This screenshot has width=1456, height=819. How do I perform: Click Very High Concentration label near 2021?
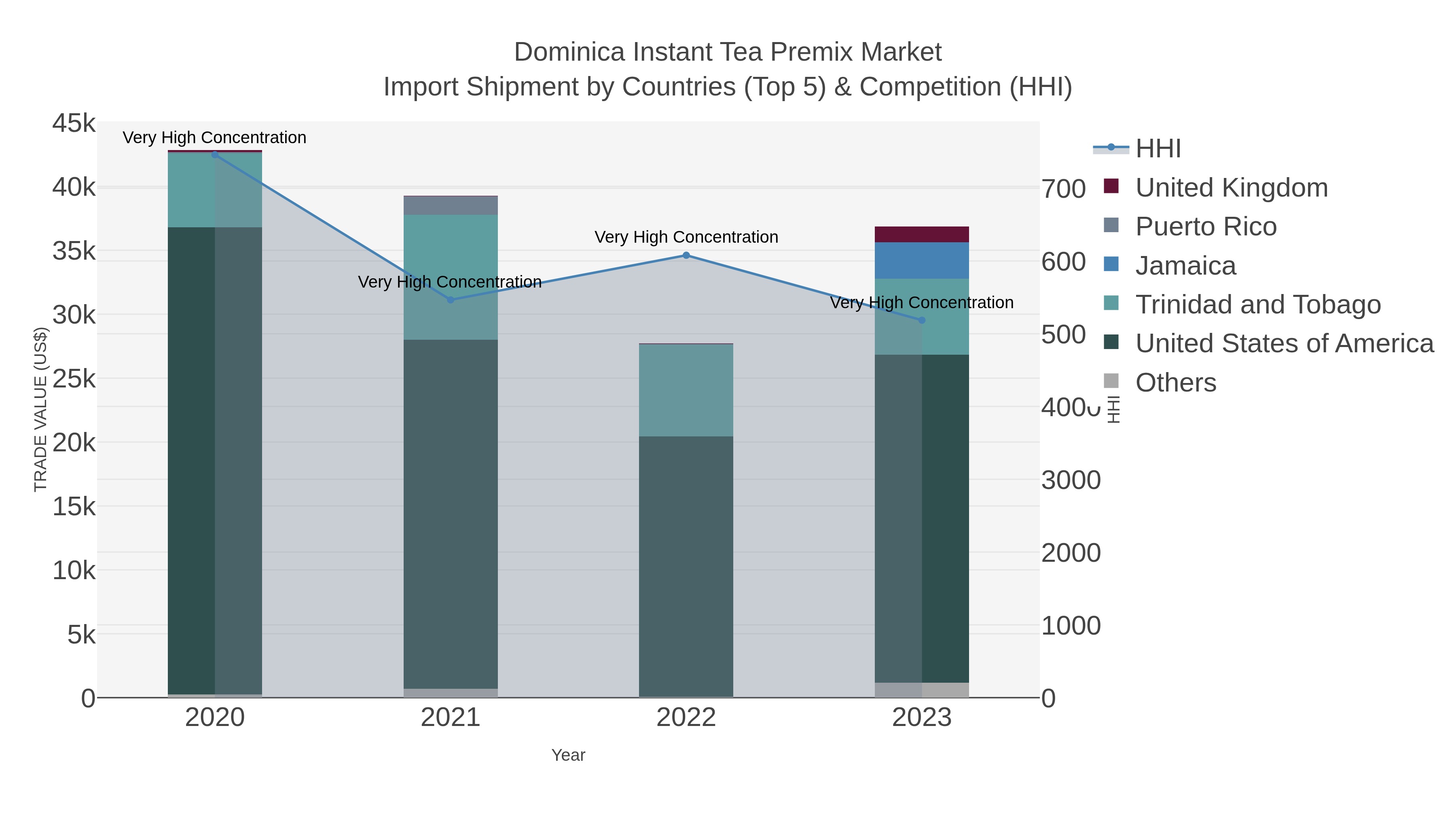(x=450, y=281)
